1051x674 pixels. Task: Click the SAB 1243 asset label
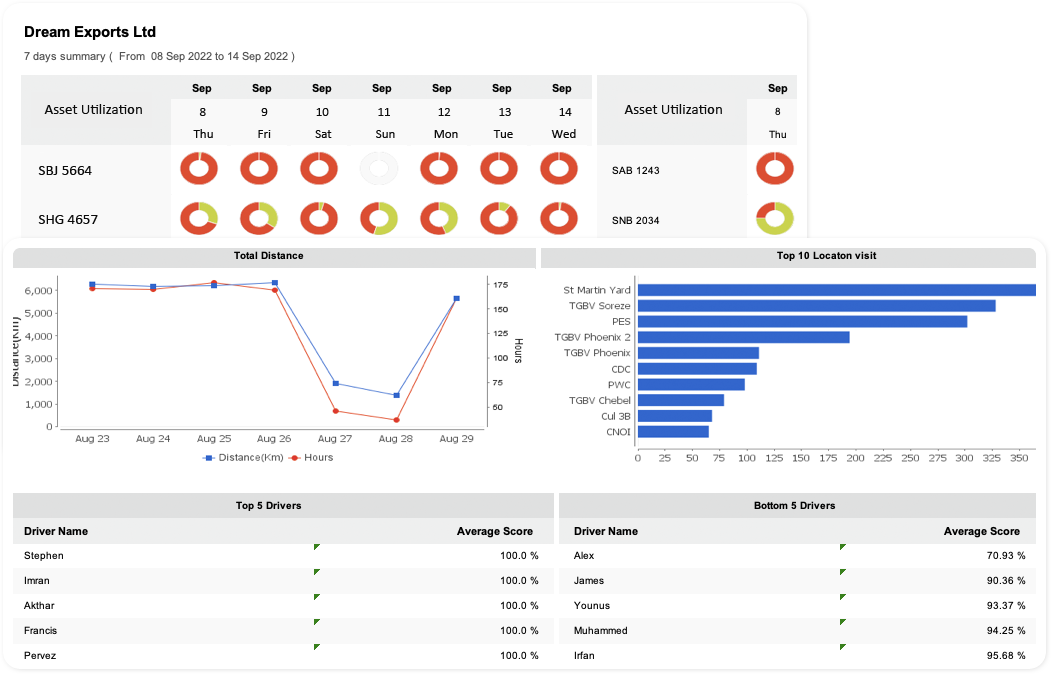click(x=635, y=170)
